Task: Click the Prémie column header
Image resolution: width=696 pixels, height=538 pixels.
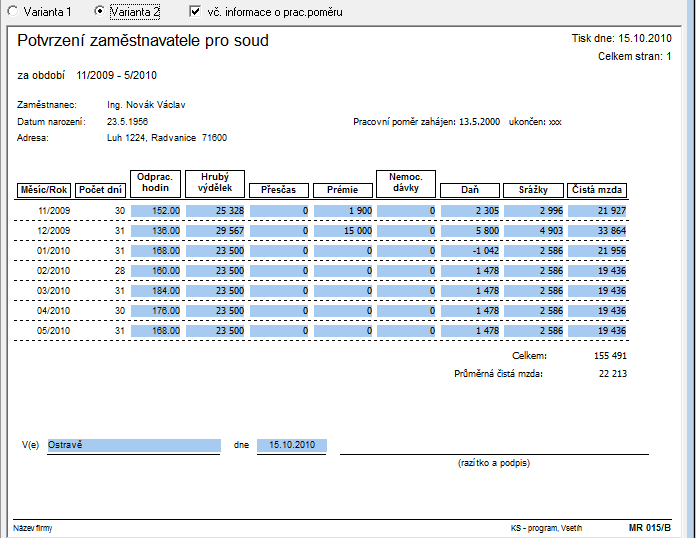Action: point(343,190)
